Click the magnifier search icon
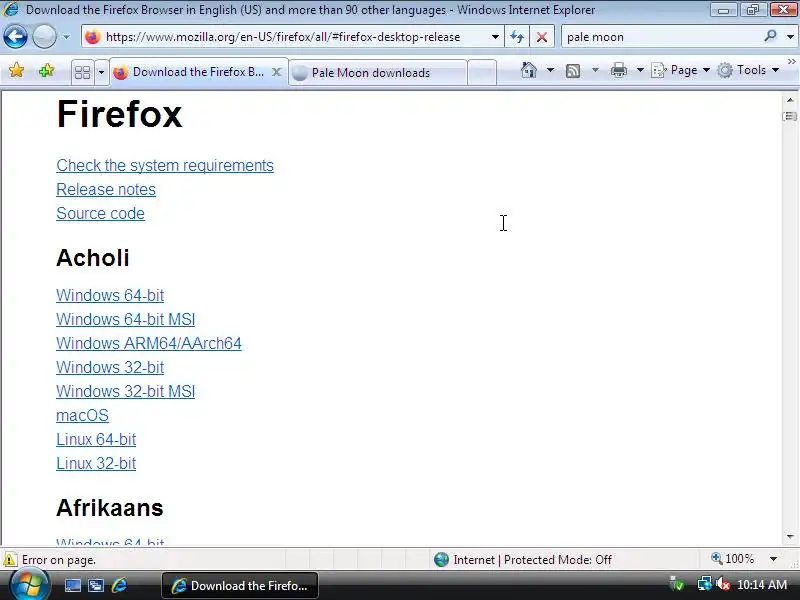This screenshot has height=600, width=800. pyautogui.click(x=770, y=36)
